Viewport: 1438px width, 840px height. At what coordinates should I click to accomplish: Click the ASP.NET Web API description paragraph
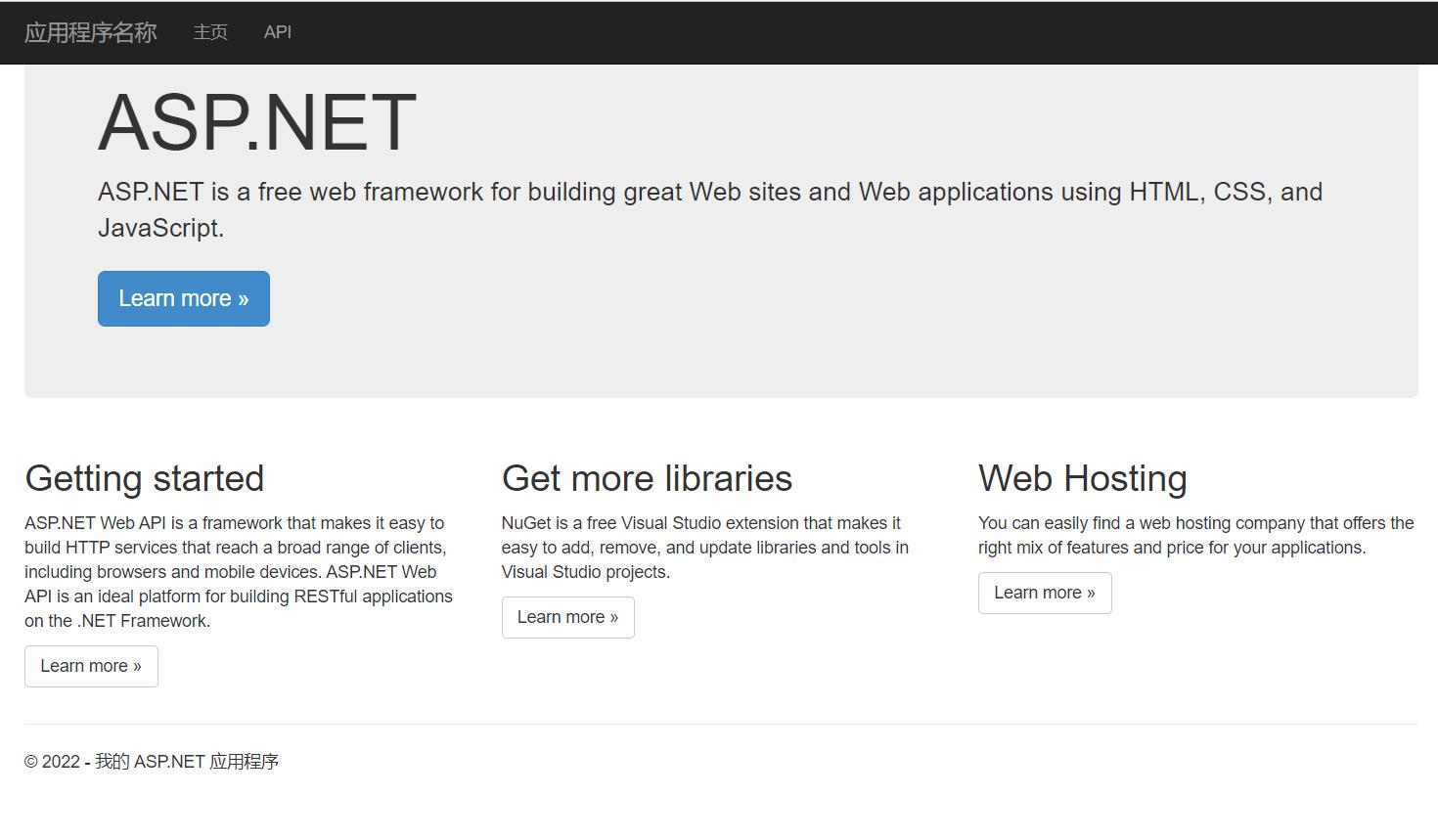[239, 572]
